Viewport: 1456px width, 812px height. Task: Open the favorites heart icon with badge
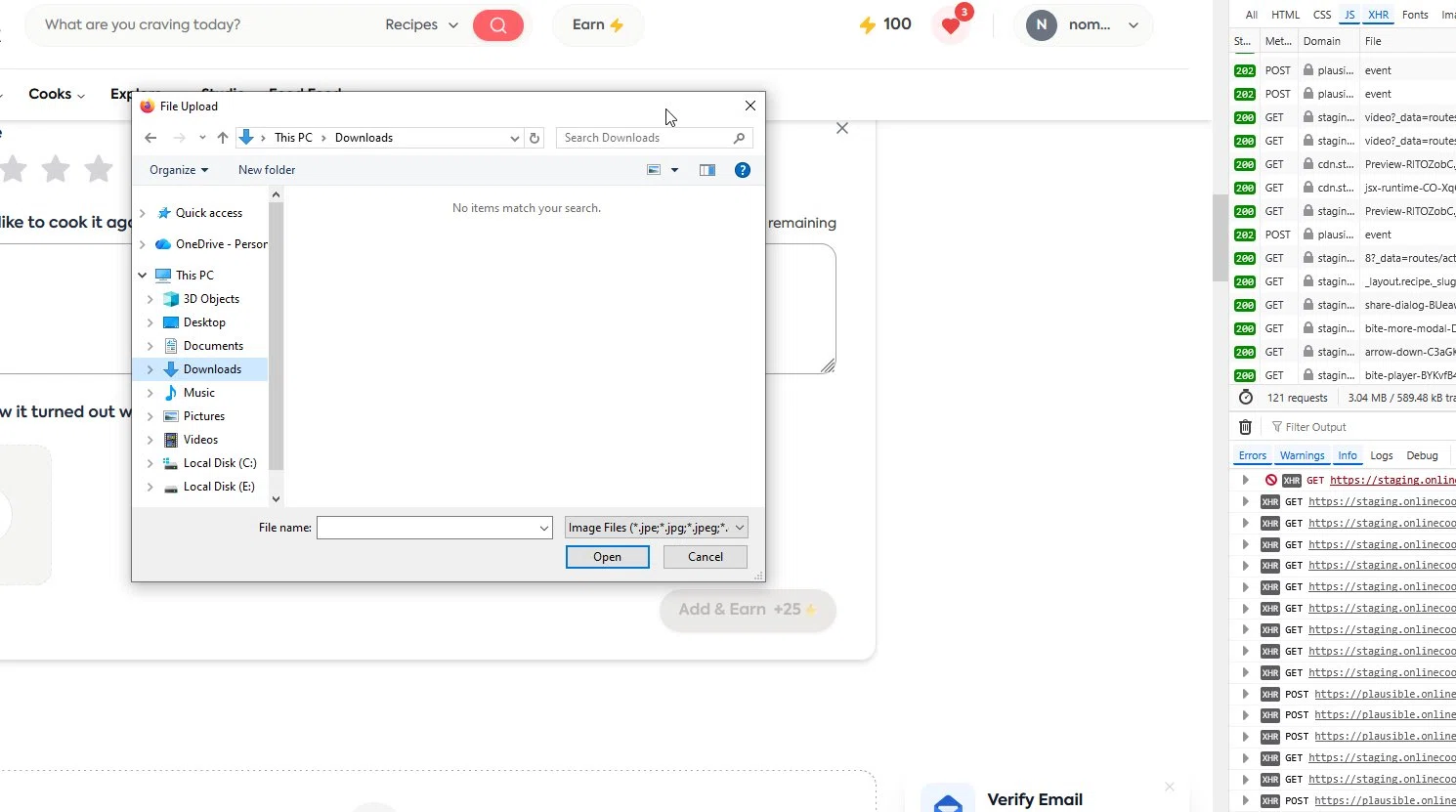click(x=951, y=25)
